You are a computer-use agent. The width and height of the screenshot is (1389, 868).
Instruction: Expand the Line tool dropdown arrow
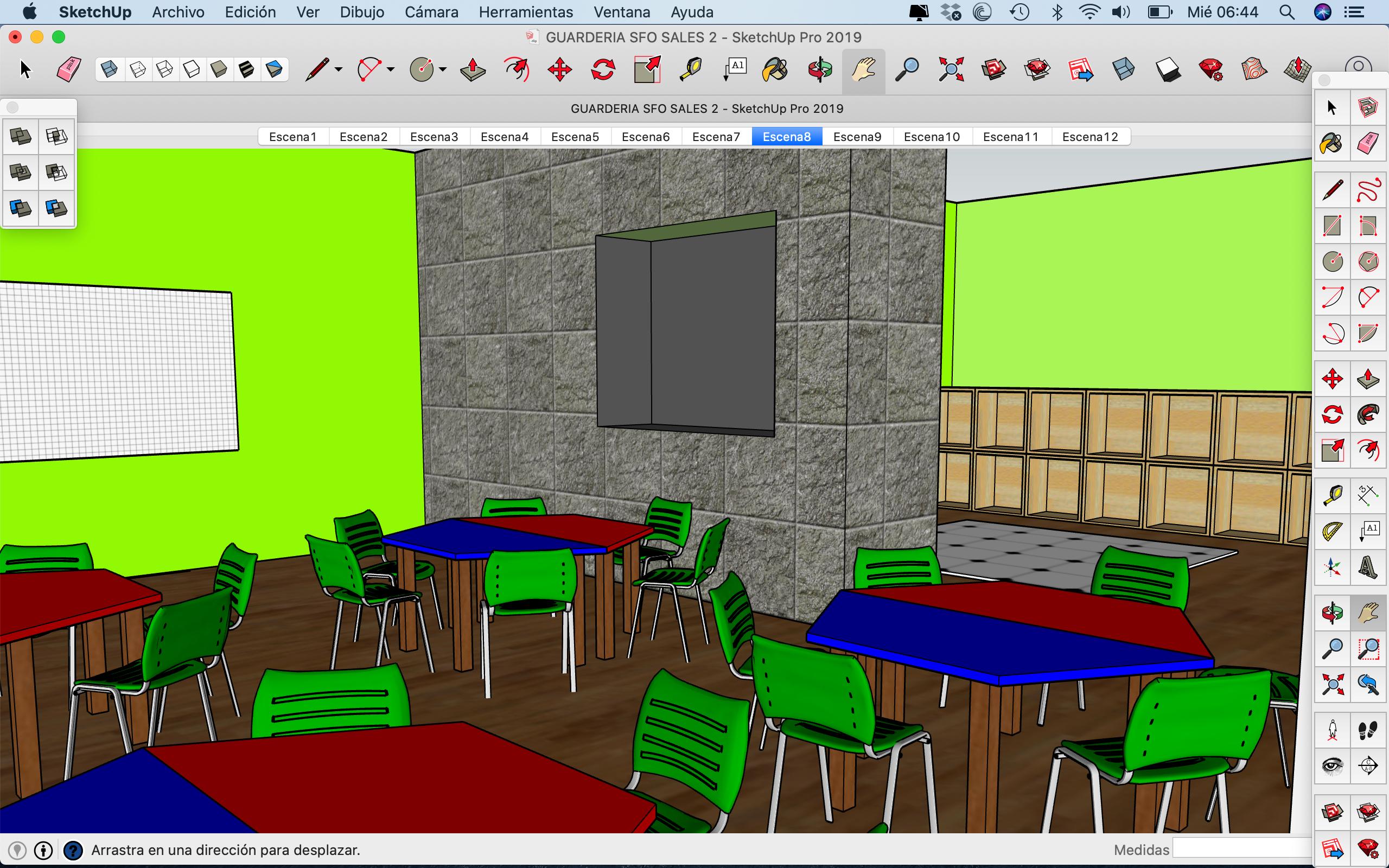pos(339,70)
